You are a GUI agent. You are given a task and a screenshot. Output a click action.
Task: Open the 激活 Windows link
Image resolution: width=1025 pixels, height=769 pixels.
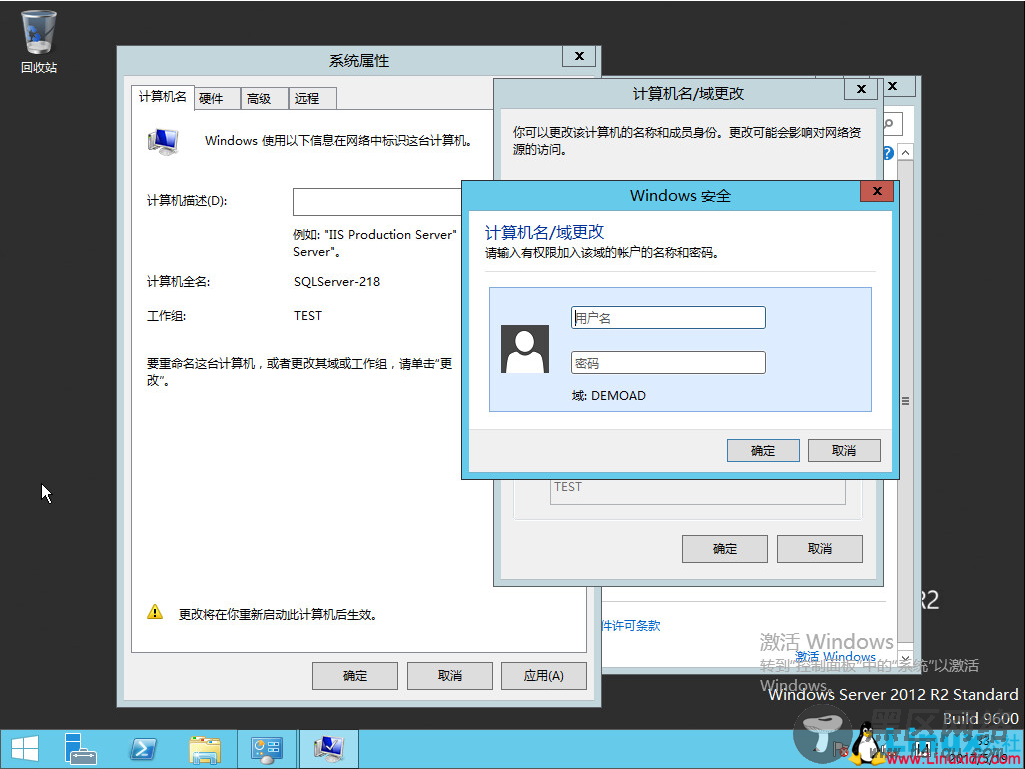pyautogui.click(x=835, y=656)
